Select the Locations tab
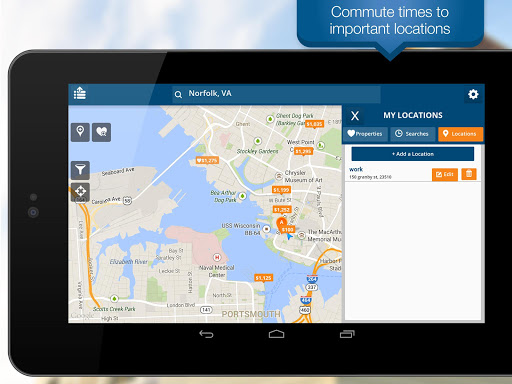The width and height of the screenshot is (512, 384). (x=460, y=134)
